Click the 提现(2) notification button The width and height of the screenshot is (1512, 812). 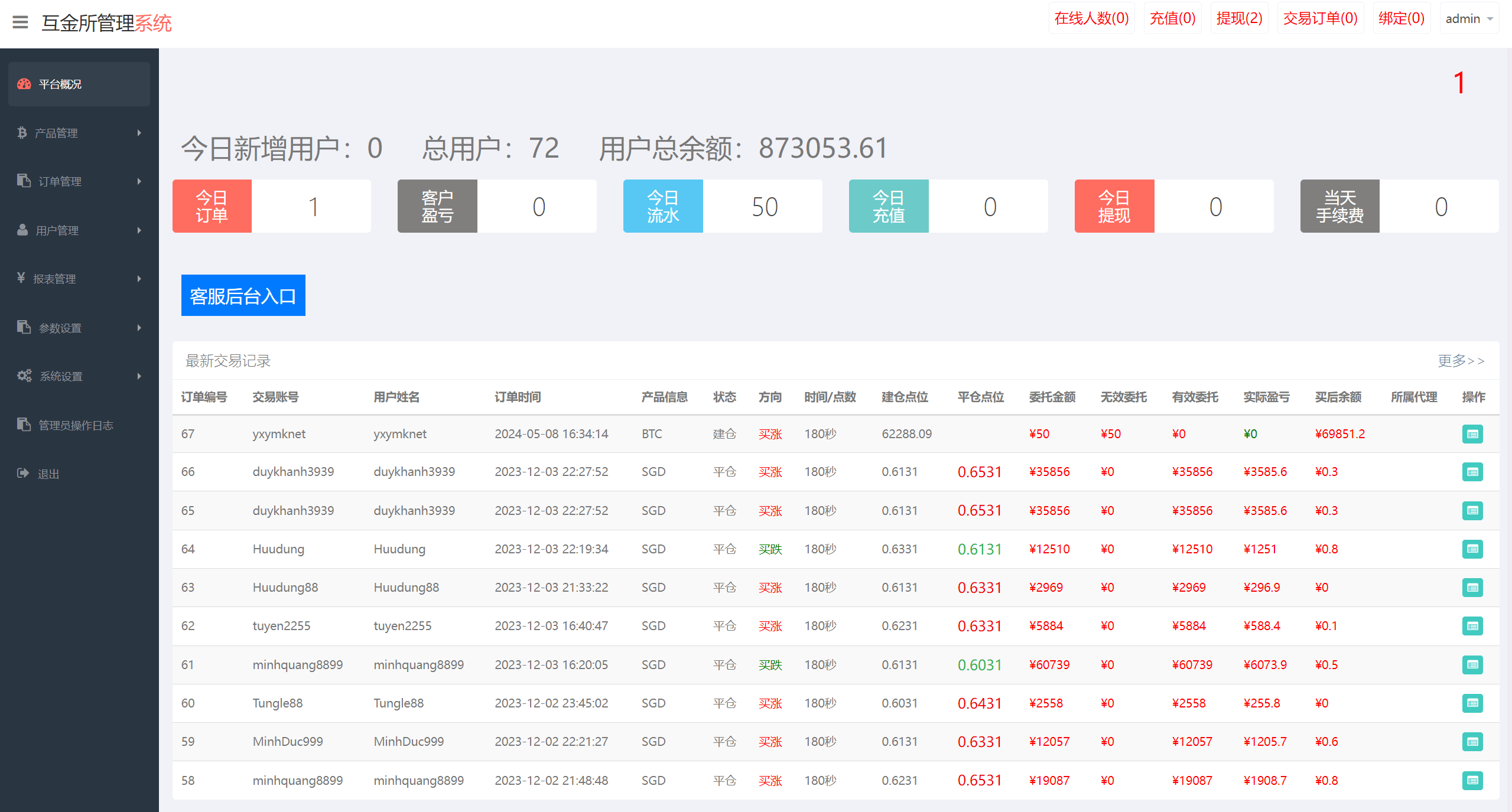(1239, 19)
